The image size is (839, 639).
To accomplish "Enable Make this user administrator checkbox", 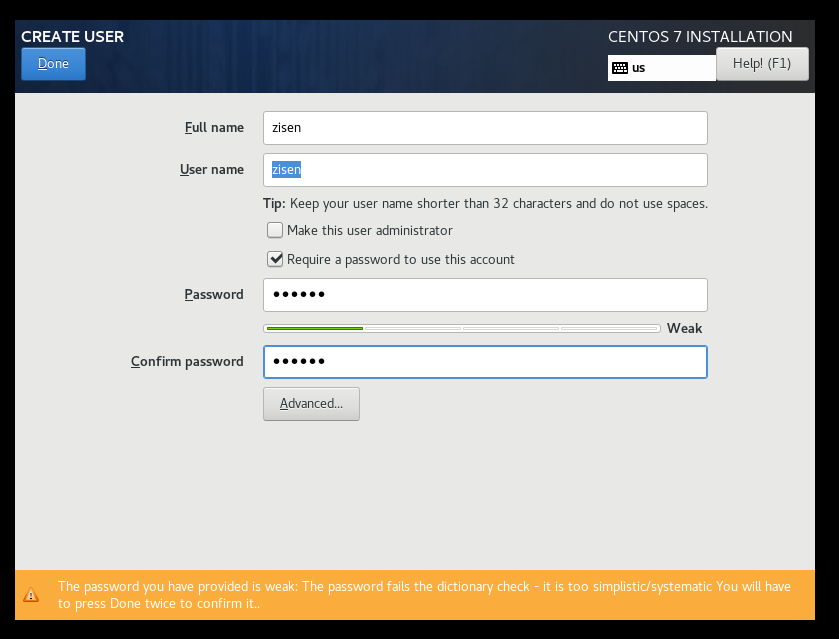I will (x=275, y=230).
